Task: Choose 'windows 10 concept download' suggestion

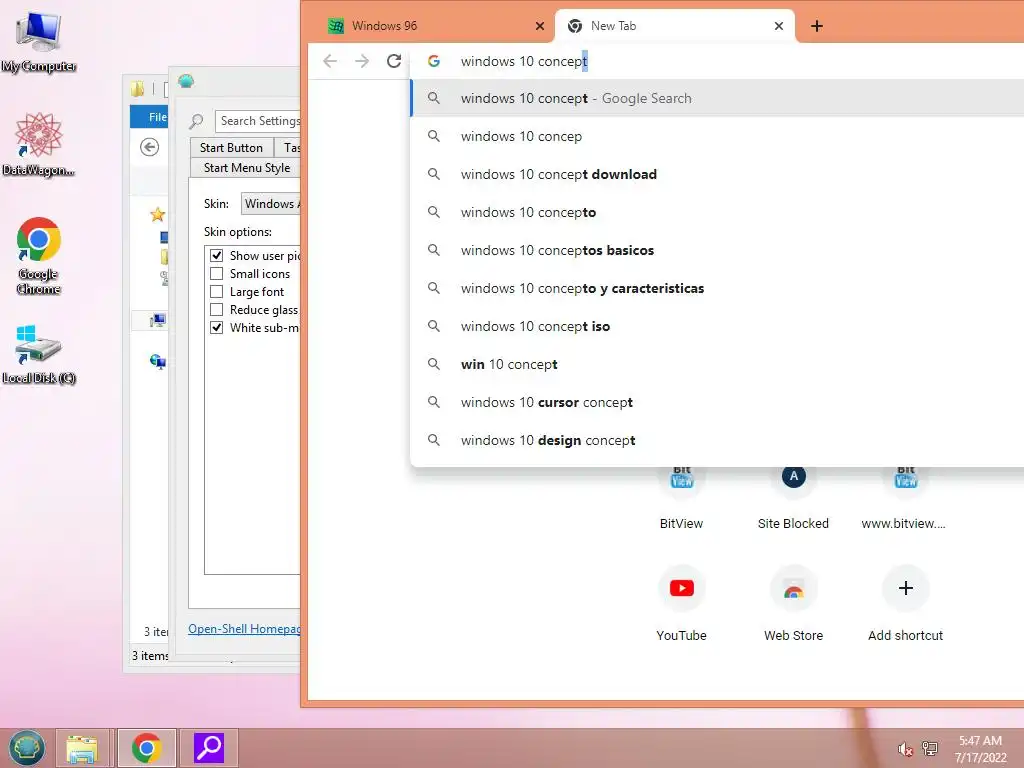Action: (716, 174)
